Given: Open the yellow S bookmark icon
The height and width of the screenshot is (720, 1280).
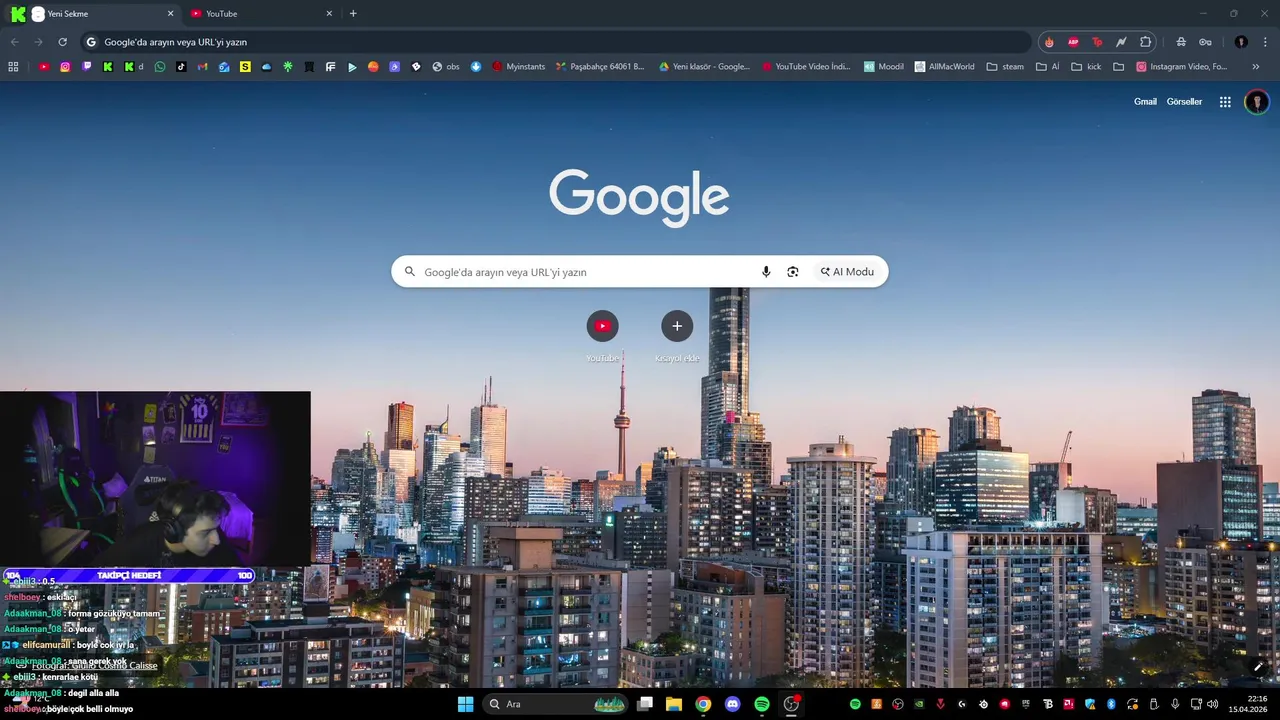Looking at the screenshot, I should (245, 67).
